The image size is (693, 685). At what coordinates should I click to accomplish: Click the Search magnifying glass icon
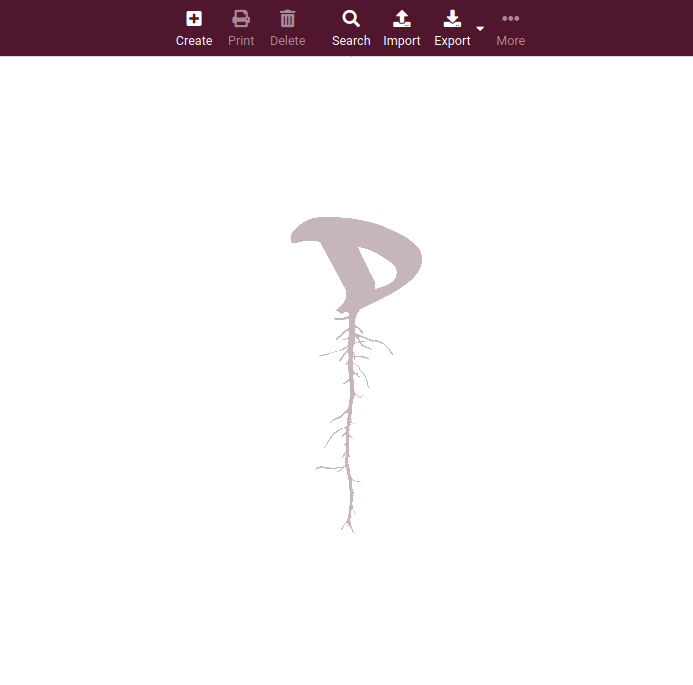point(351,18)
